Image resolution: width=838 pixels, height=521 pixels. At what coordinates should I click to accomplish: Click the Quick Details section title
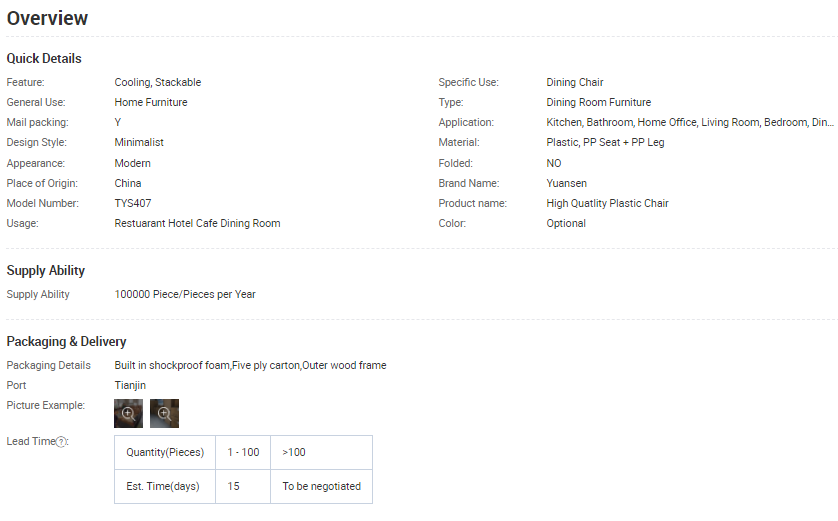coord(44,58)
